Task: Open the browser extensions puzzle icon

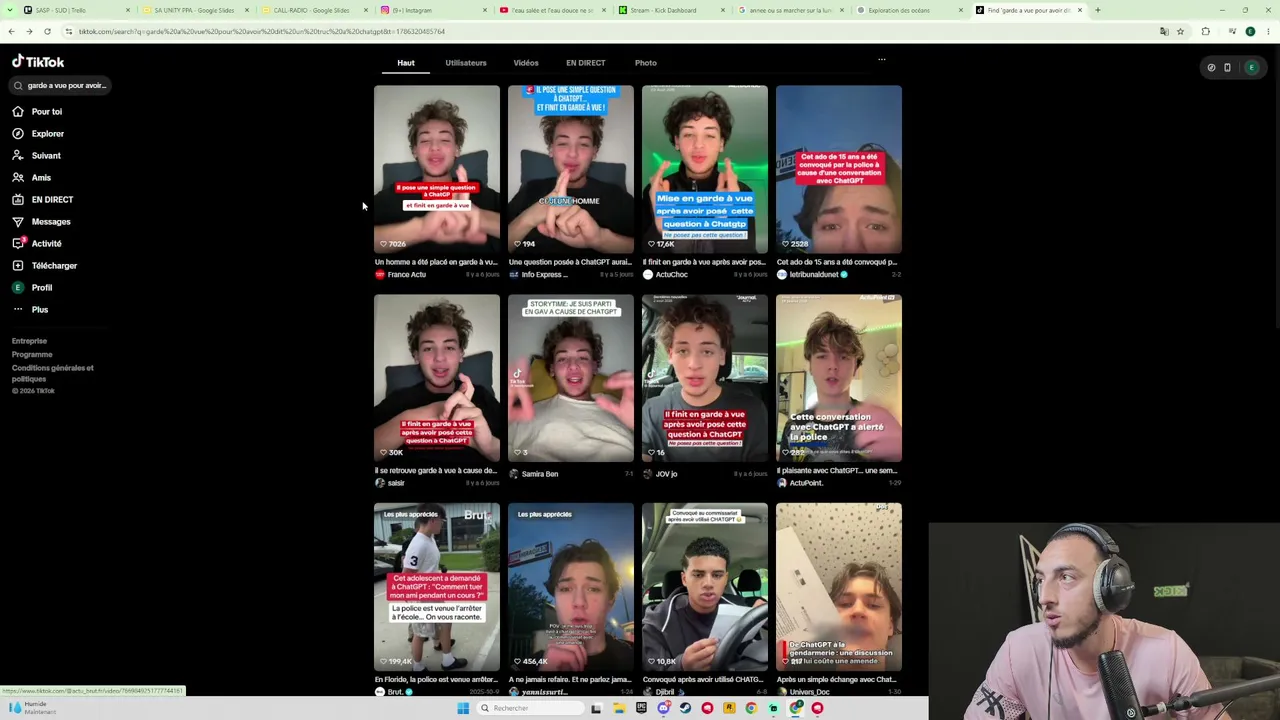Action: tap(1205, 31)
